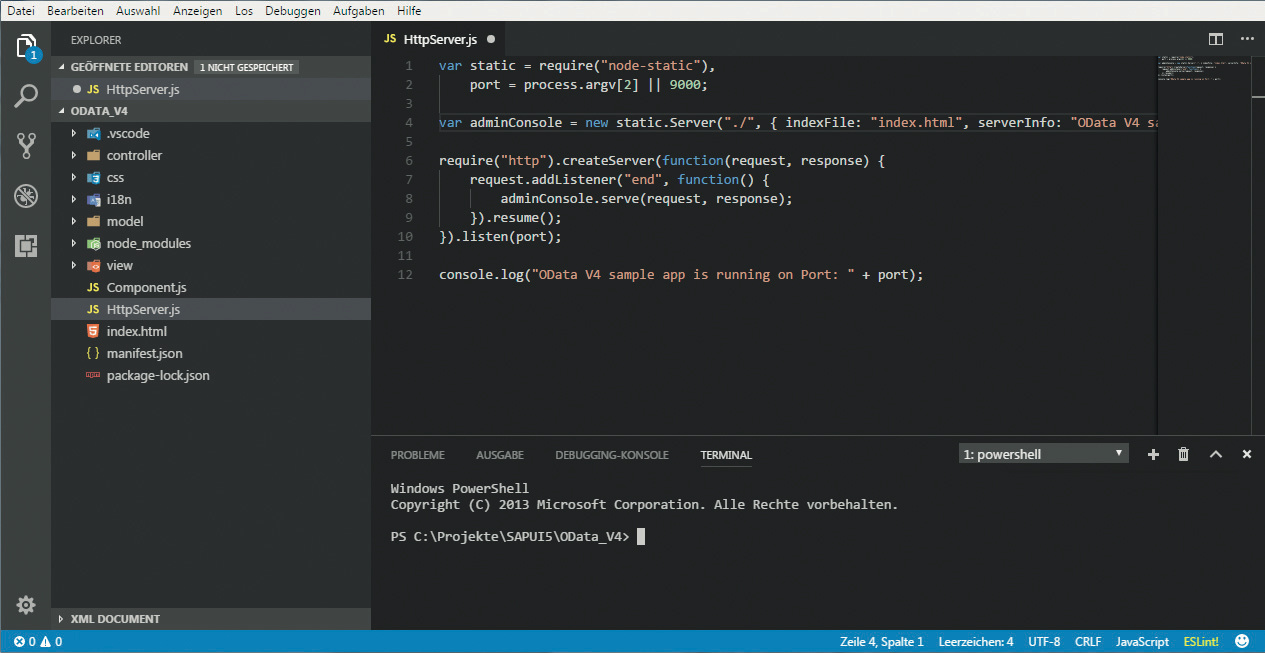The image size is (1265, 653).
Task: Expand the controller folder
Action: pos(134,155)
